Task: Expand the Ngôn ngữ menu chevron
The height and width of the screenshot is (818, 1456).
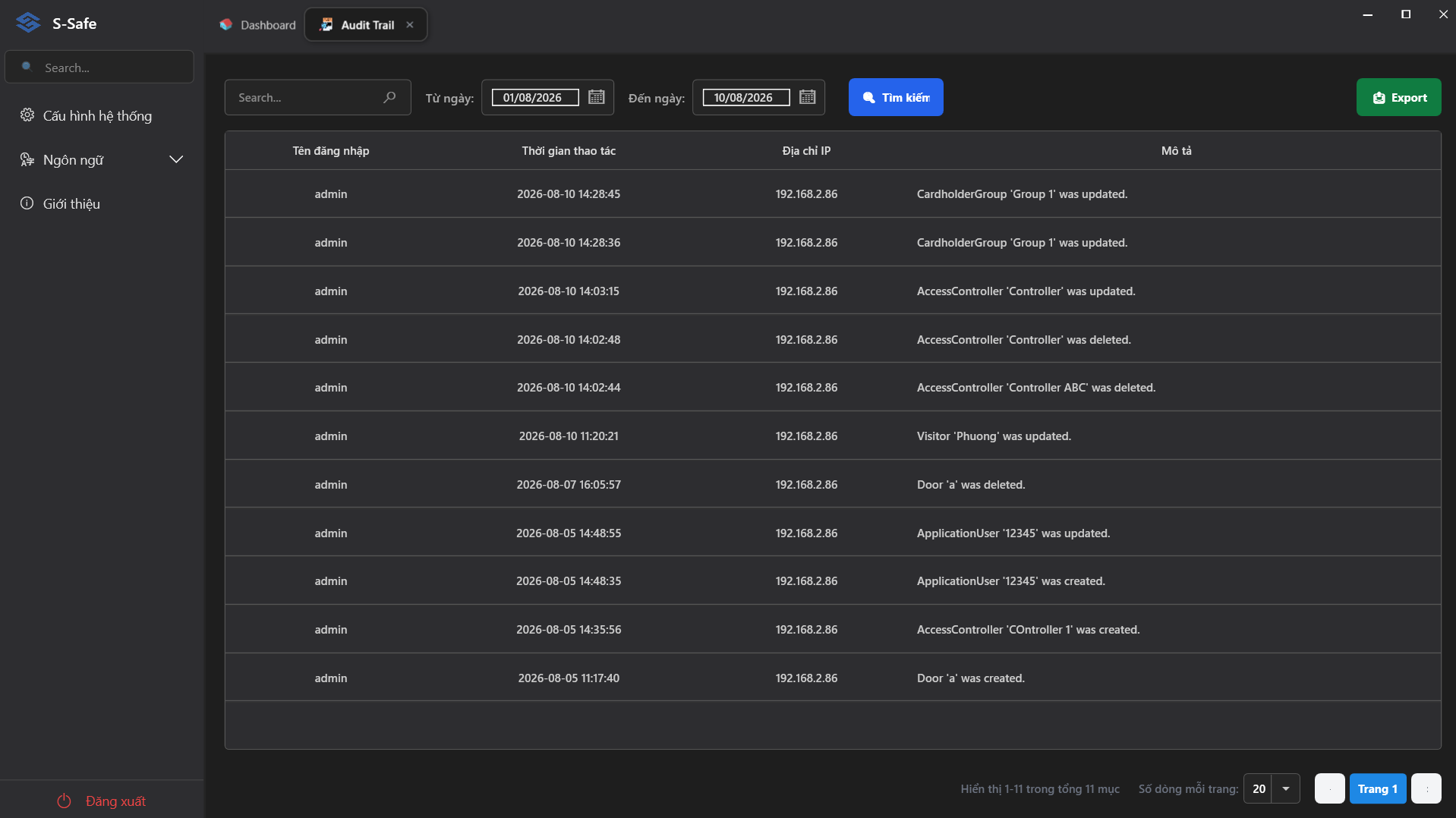Action: 176,159
